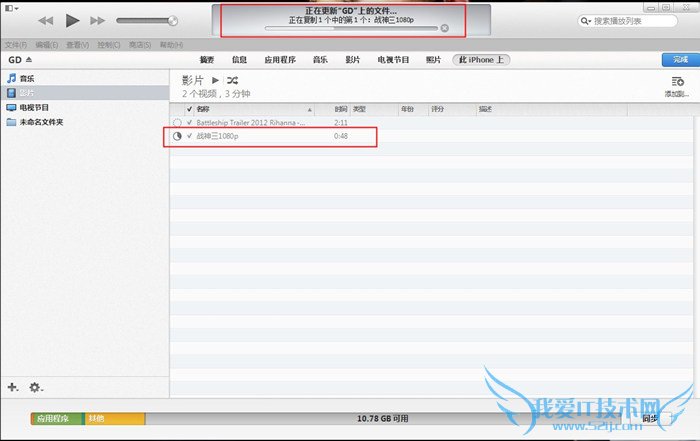
Task: Click the 2:11 duration cell
Action: tap(341, 123)
